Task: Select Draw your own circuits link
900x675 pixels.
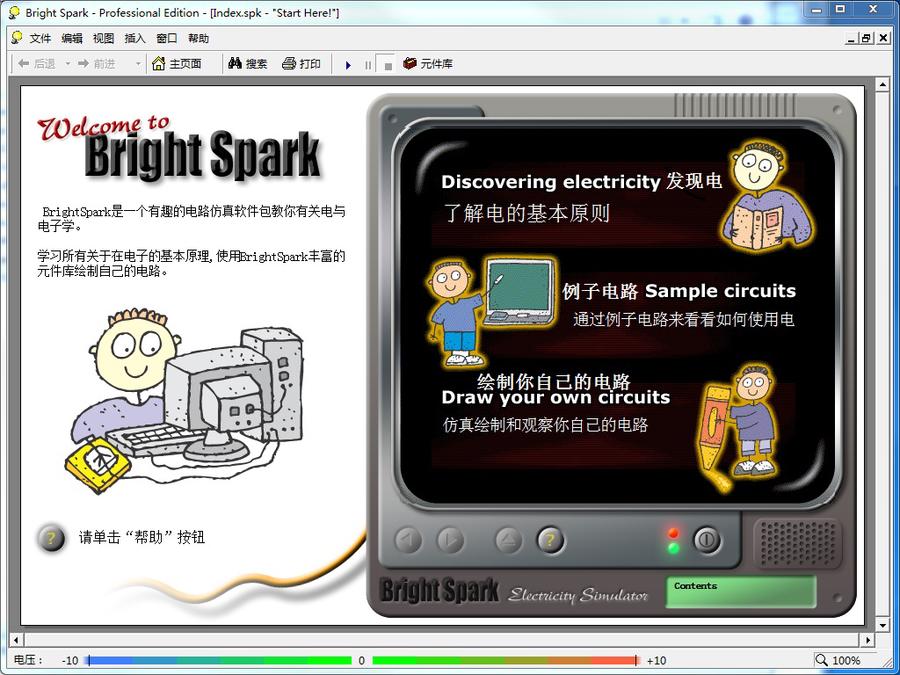Action: pyautogui.click(x=555, y=397)
